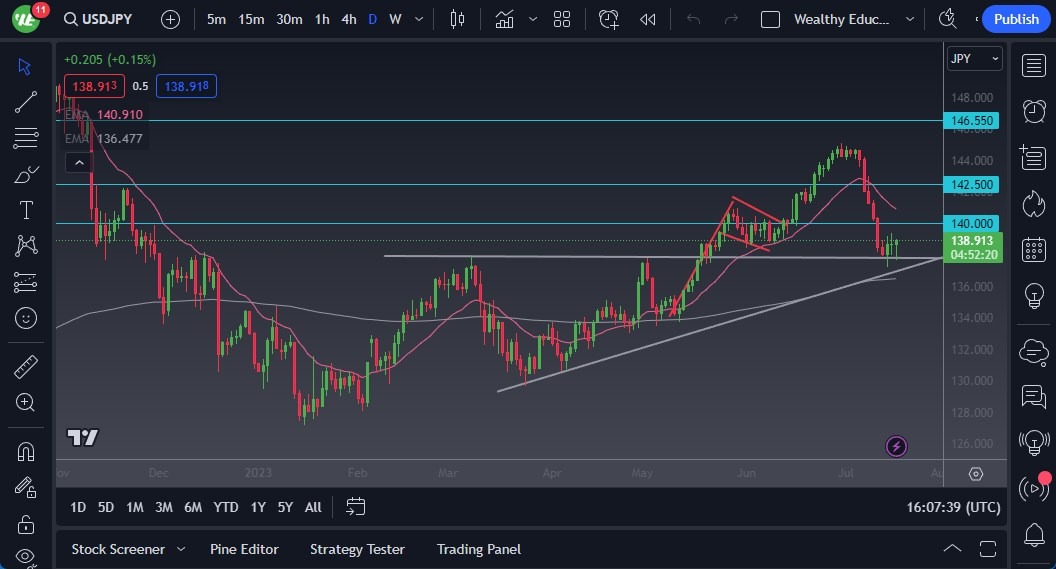Open the JPY currency dropdown
Image resolution: width=1056 pixels, height=569 pixels.
(x=974, y=59)
